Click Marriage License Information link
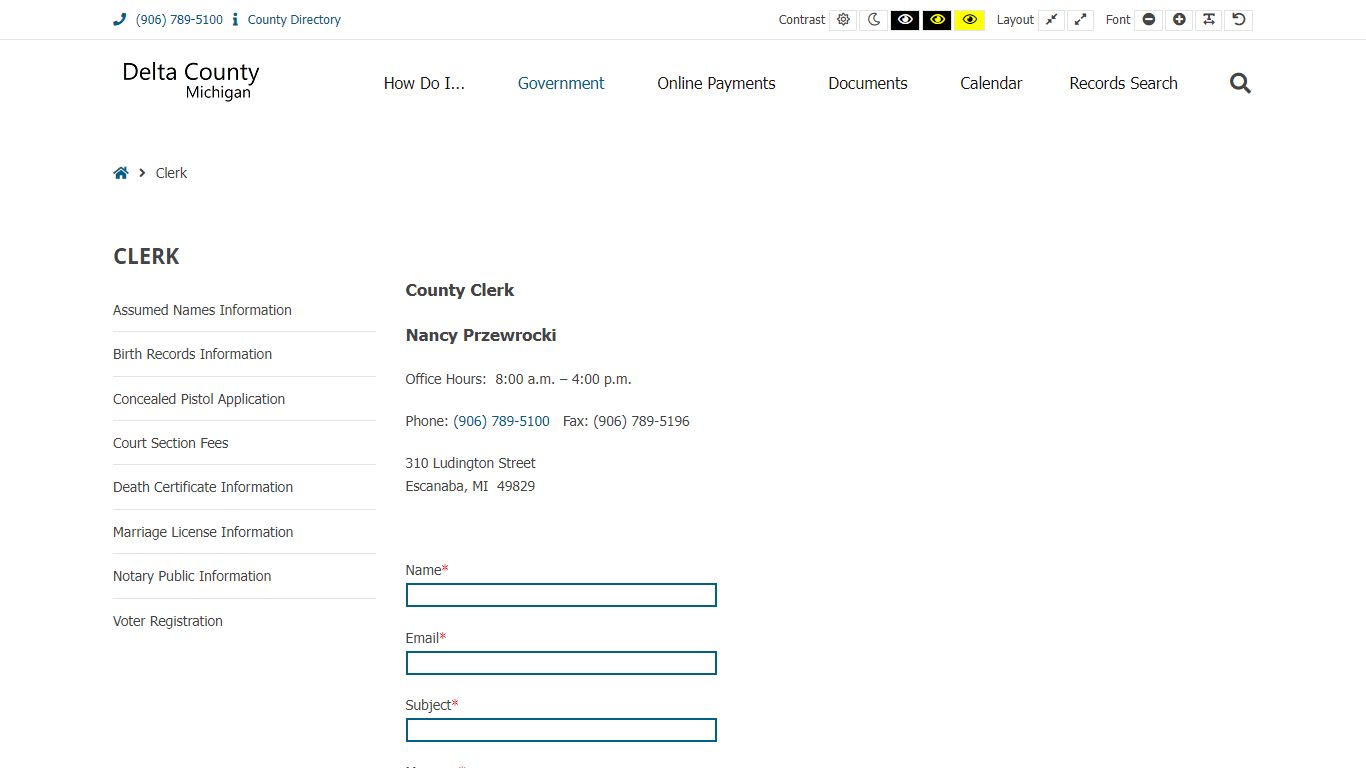 pos(203,531)
